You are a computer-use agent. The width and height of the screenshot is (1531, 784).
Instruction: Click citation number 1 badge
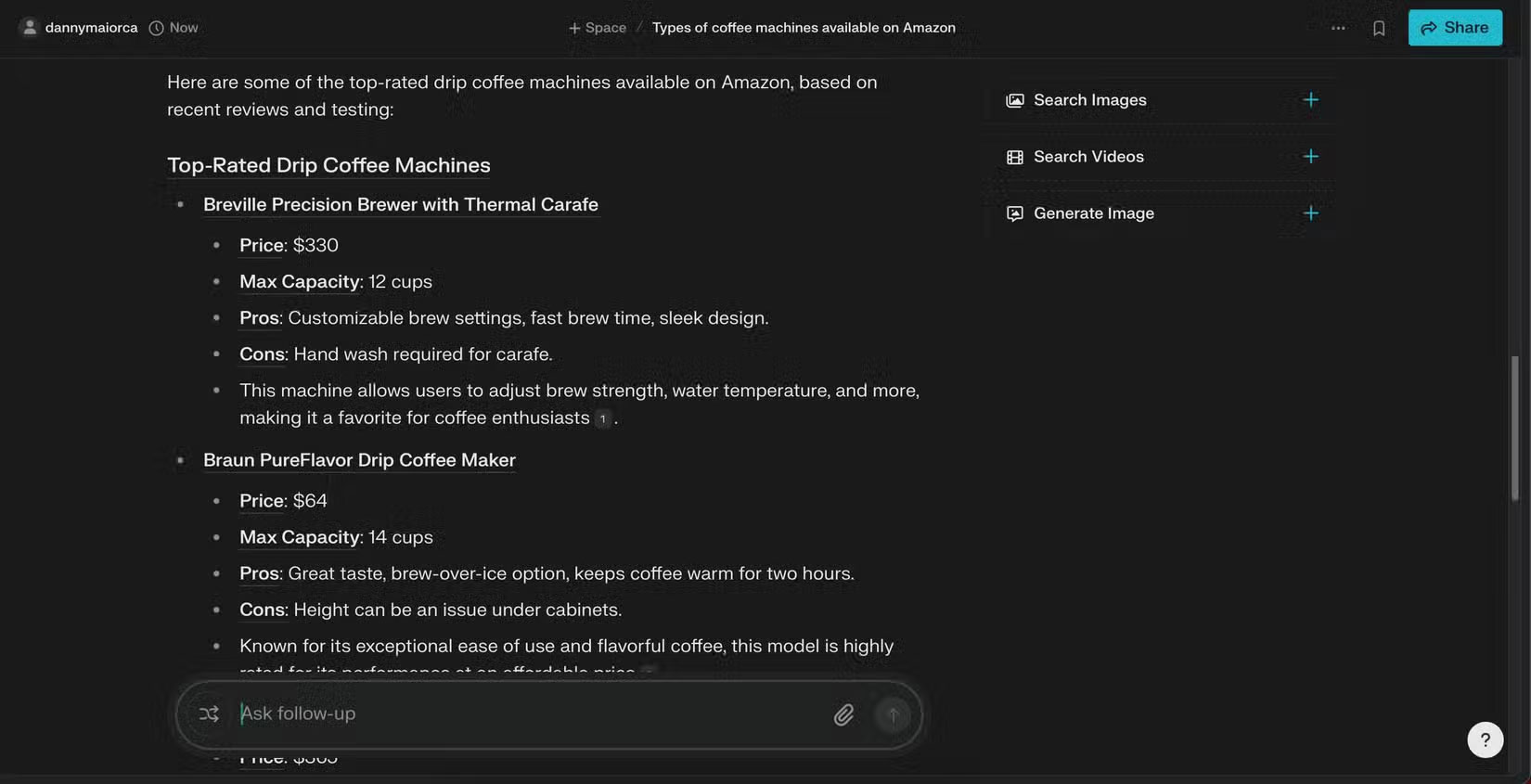pyautogui.click(x=602, y=418)
